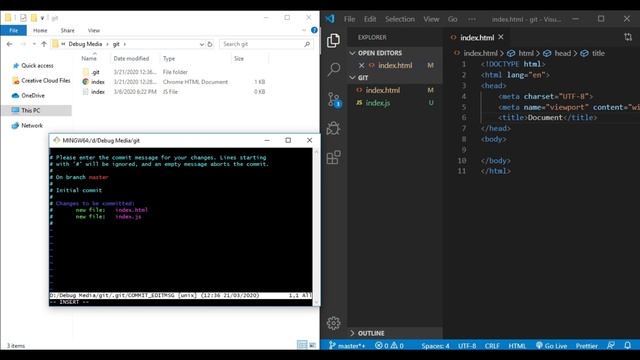Viewport: 640px width, 360px height.
Task: Open index.html under the GIT folder
Action: (x=395, y=90)
